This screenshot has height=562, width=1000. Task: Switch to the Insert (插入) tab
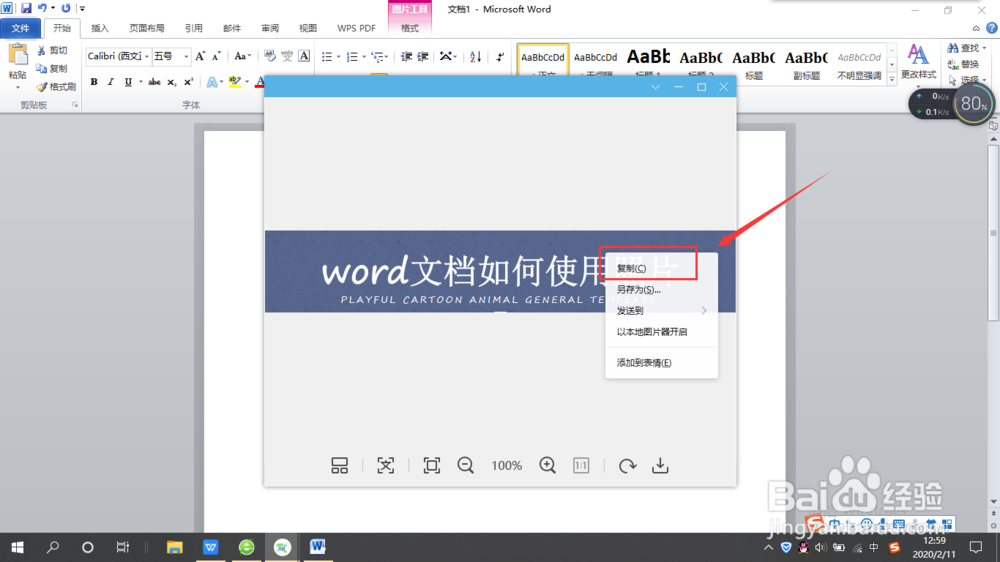[99, 28]
